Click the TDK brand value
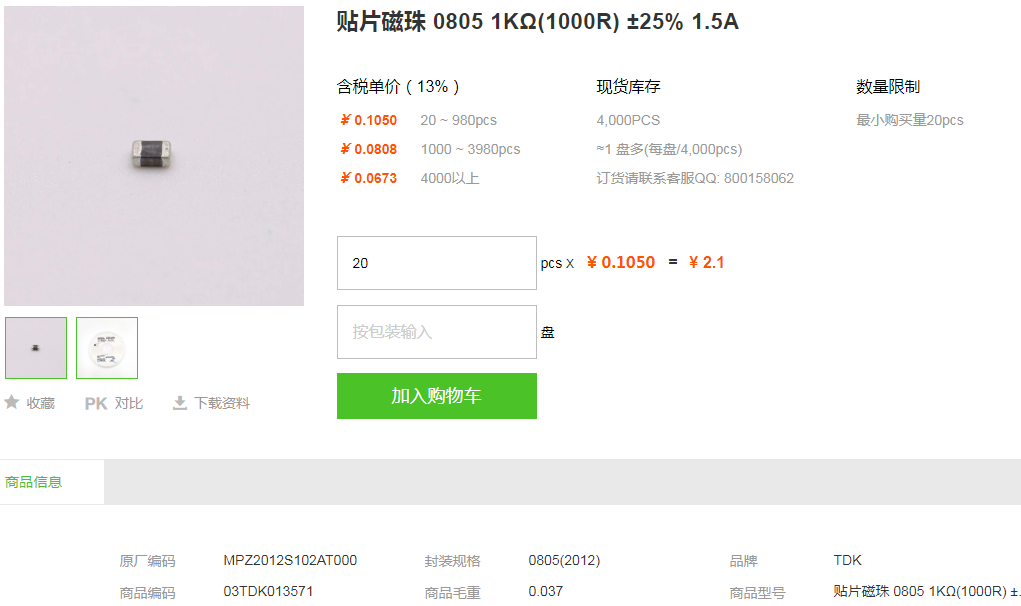1021x606 pixels. point(847,560)
